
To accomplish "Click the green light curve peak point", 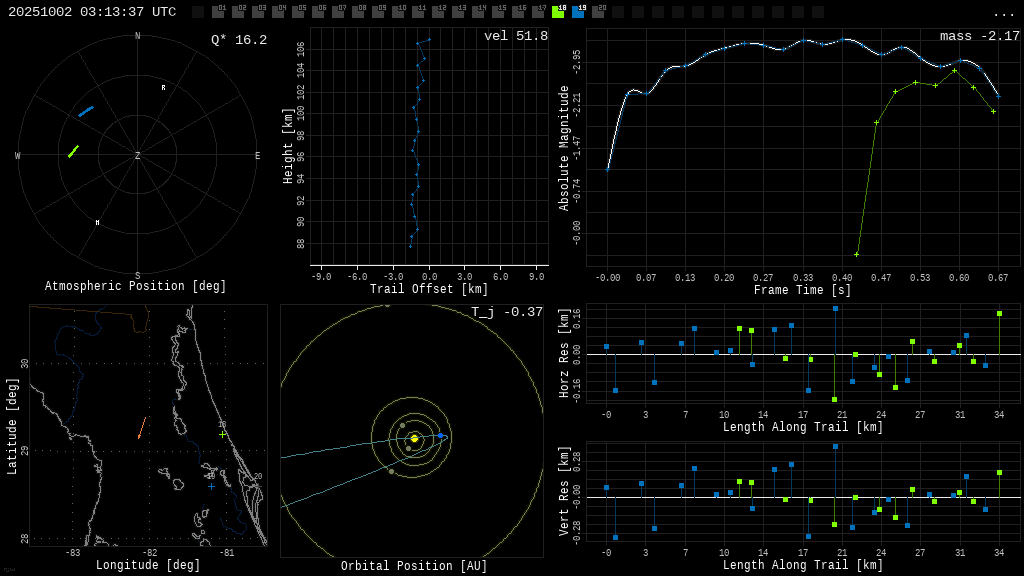I will (x=954, y=71).
